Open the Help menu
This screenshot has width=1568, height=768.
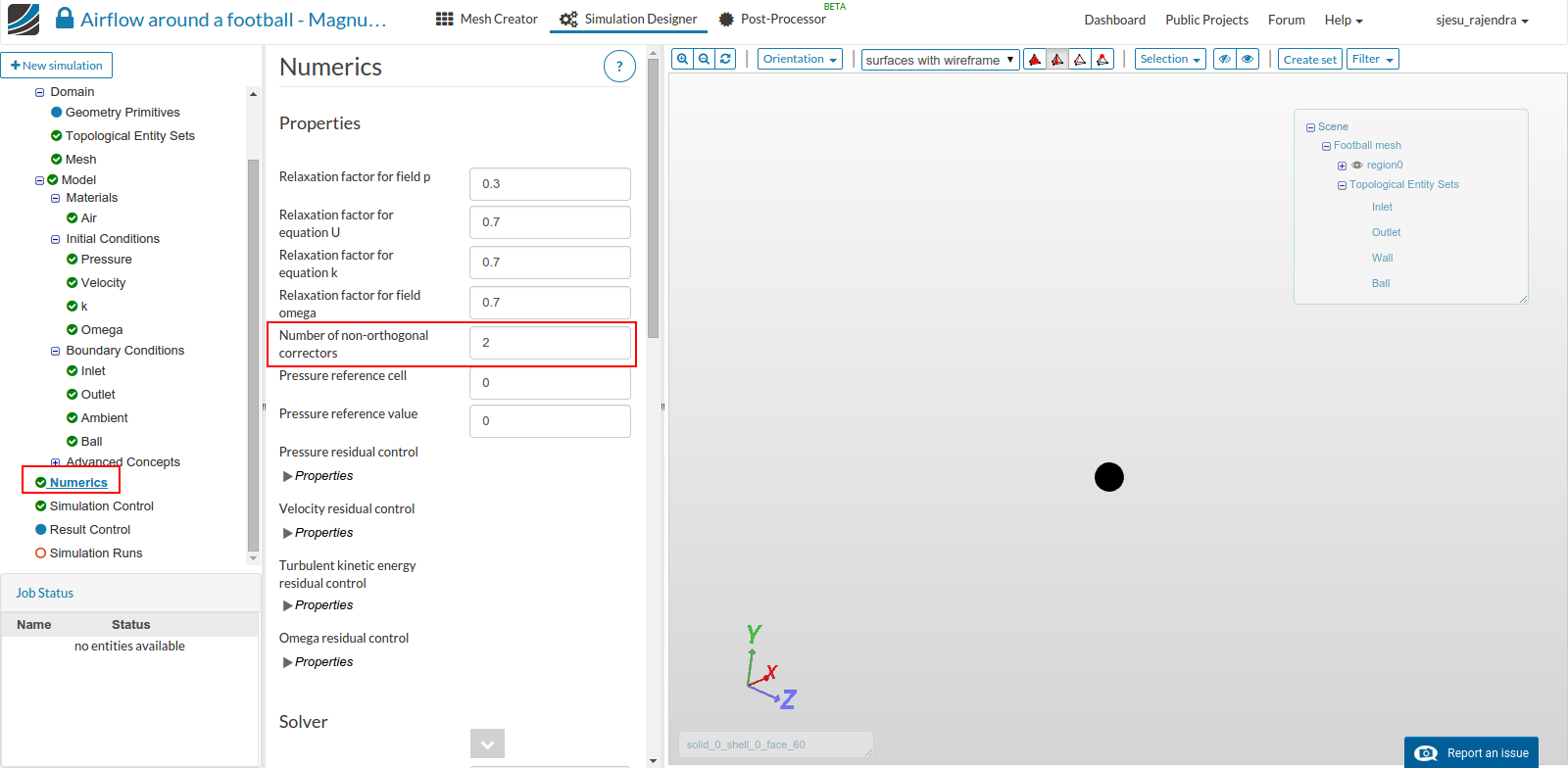tap(1344, 20)
